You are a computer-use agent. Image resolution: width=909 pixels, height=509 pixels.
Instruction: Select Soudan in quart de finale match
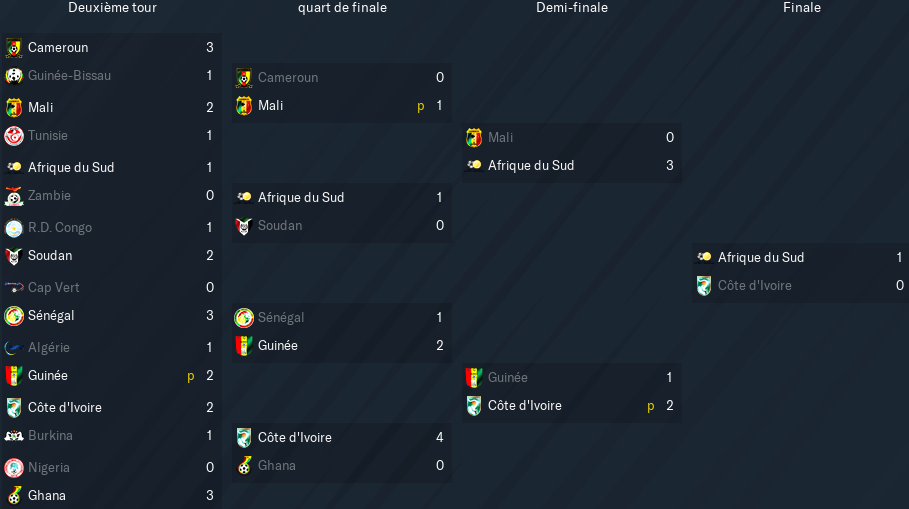pyautogui.click(x=279, y=226)
